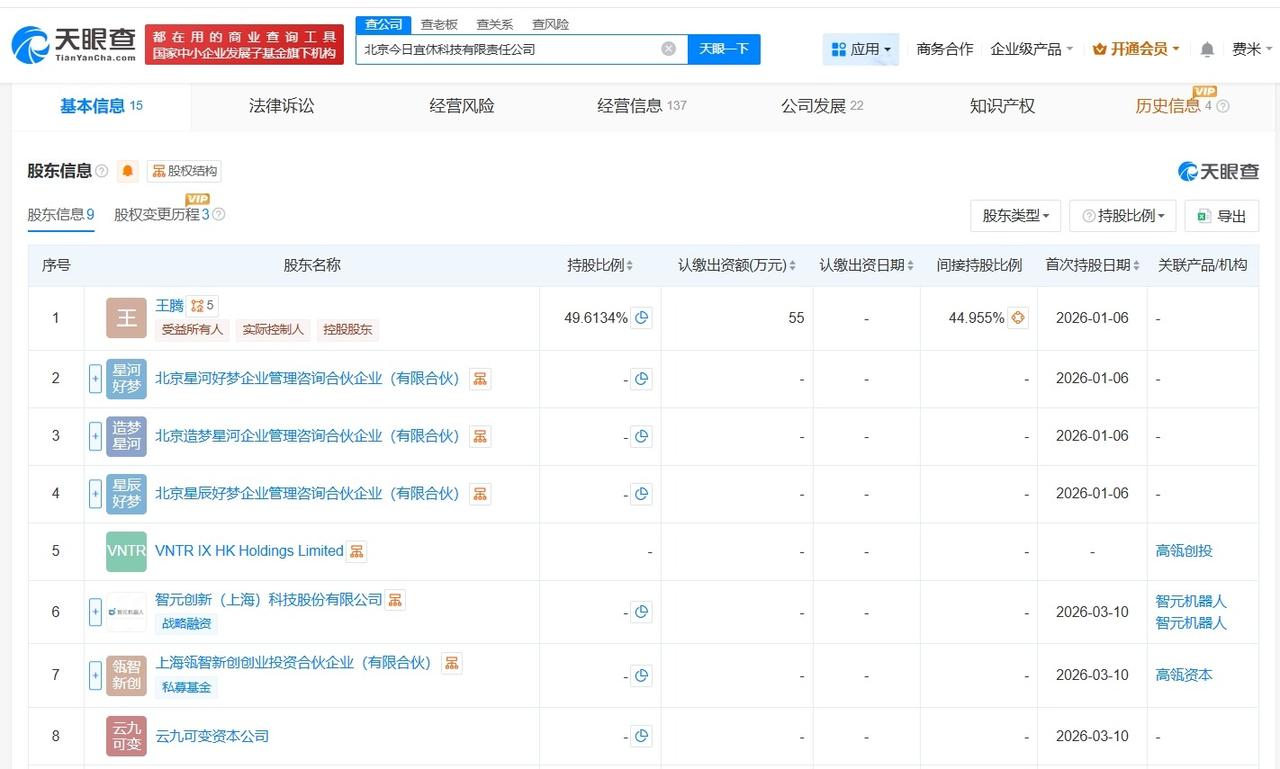Image resolution: width=1280 pixels, height=769 pixels.
Task: Open the 经营风险 tab
Action: pyautogui.click(x=462, y=106)
